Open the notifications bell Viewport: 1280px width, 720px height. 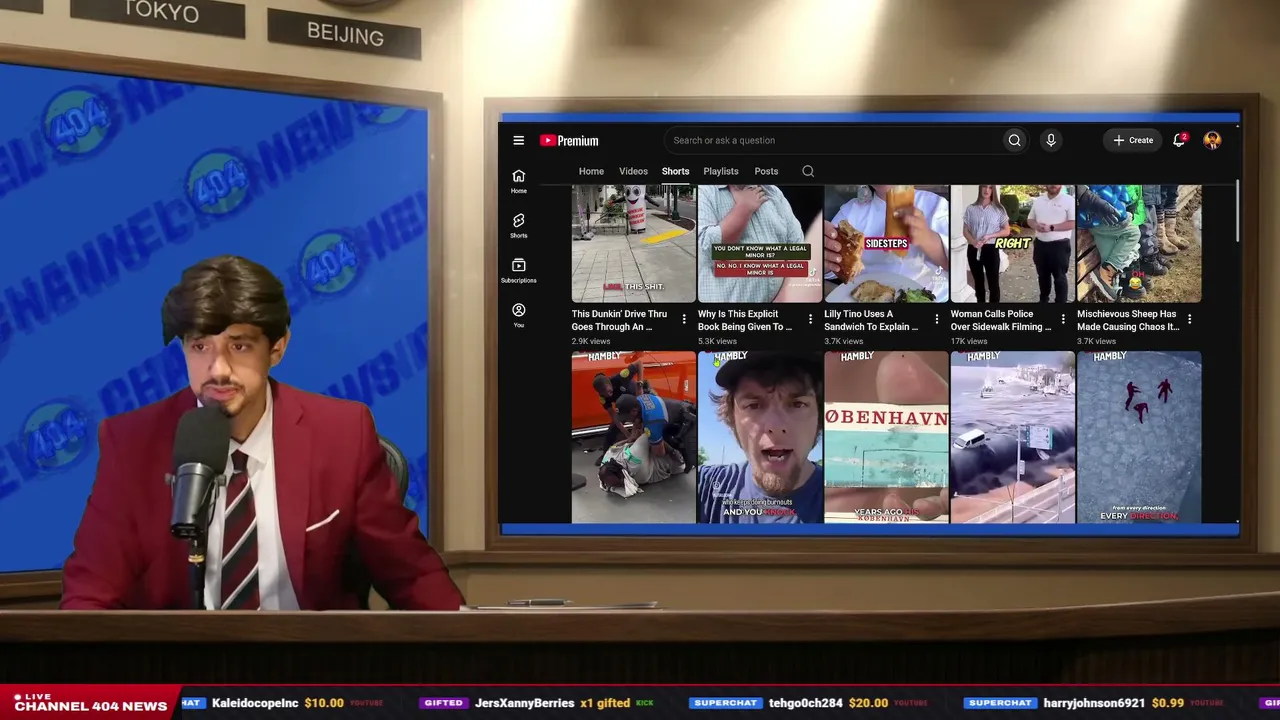tap(1179, 141)
